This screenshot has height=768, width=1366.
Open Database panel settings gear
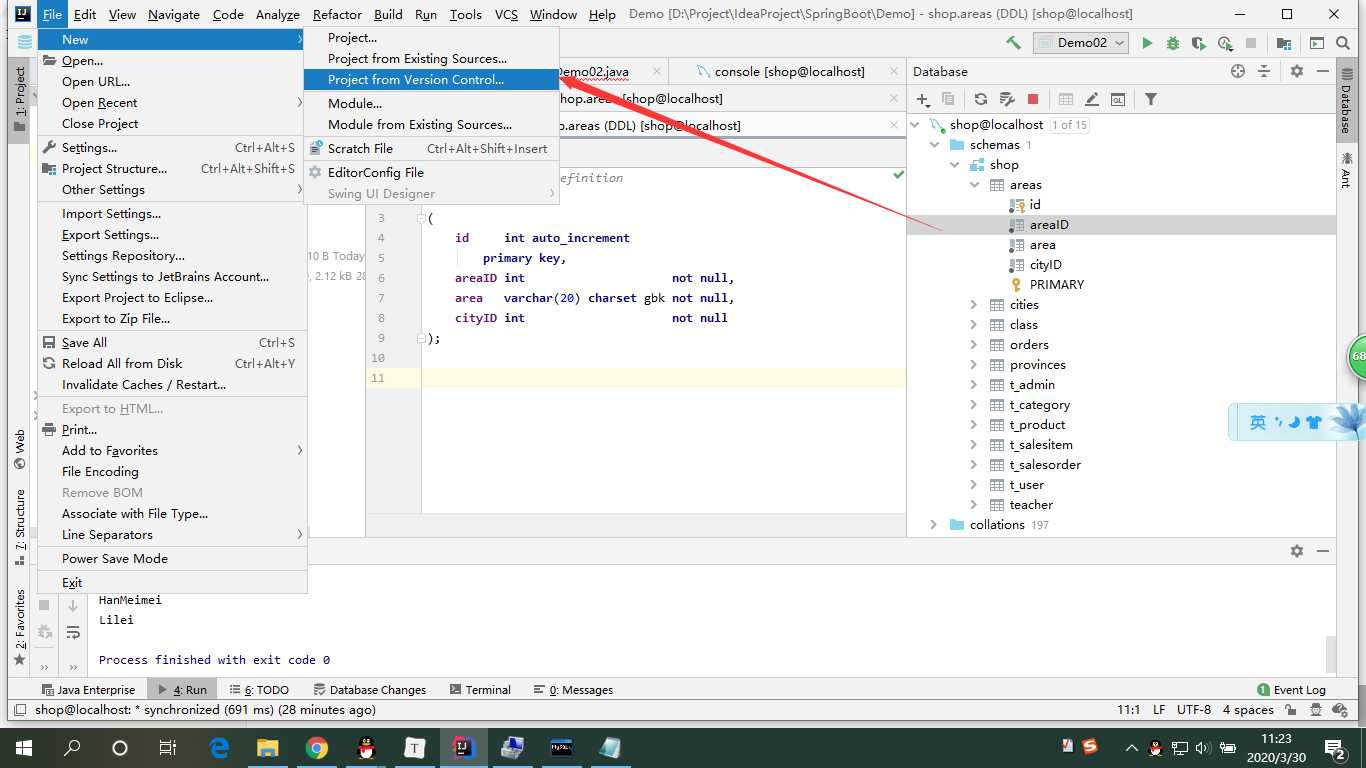[1297, 71]
